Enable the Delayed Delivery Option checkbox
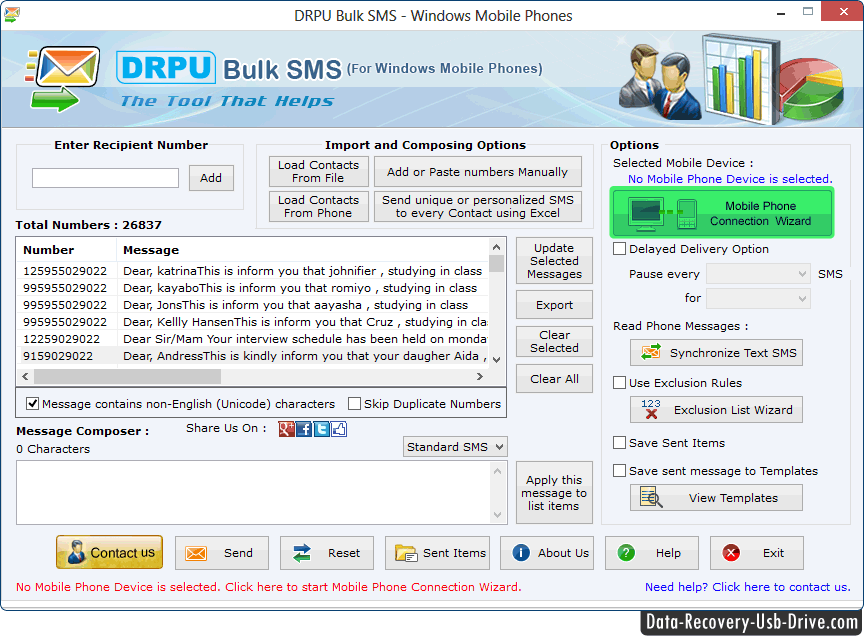 point(619,249)
